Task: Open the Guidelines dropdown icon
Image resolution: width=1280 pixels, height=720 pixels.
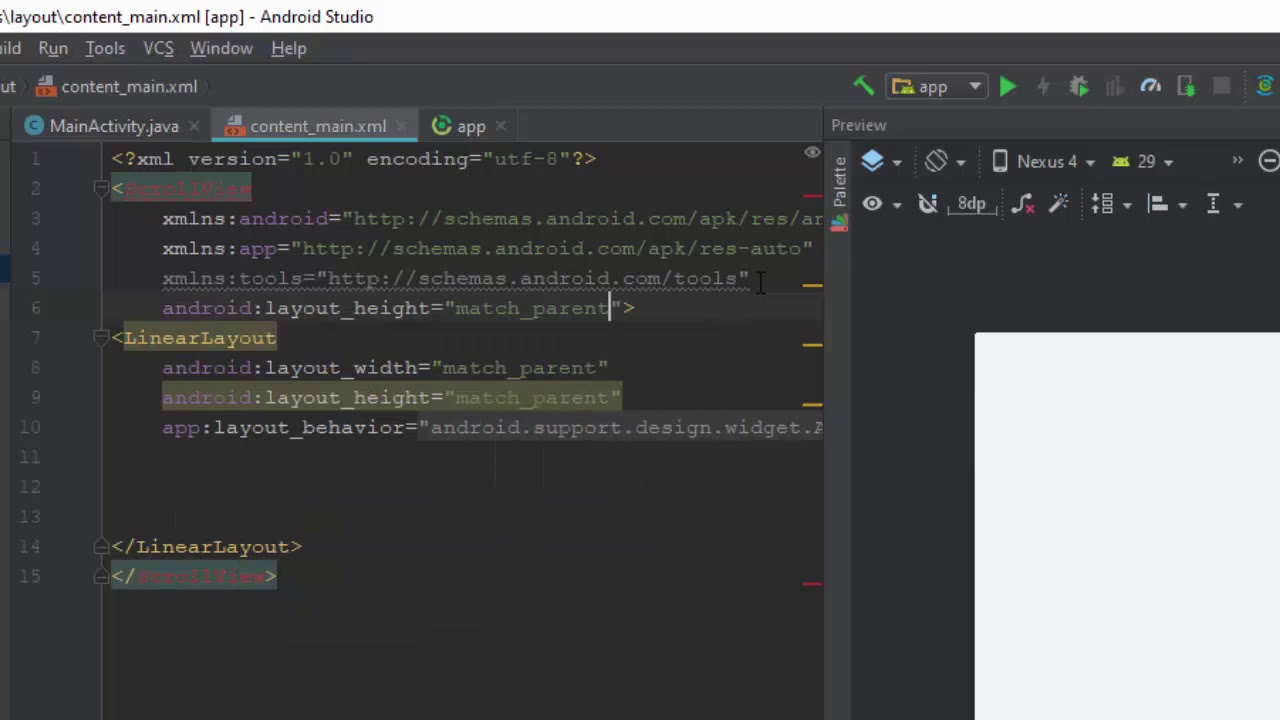Action: [1223, 204]
